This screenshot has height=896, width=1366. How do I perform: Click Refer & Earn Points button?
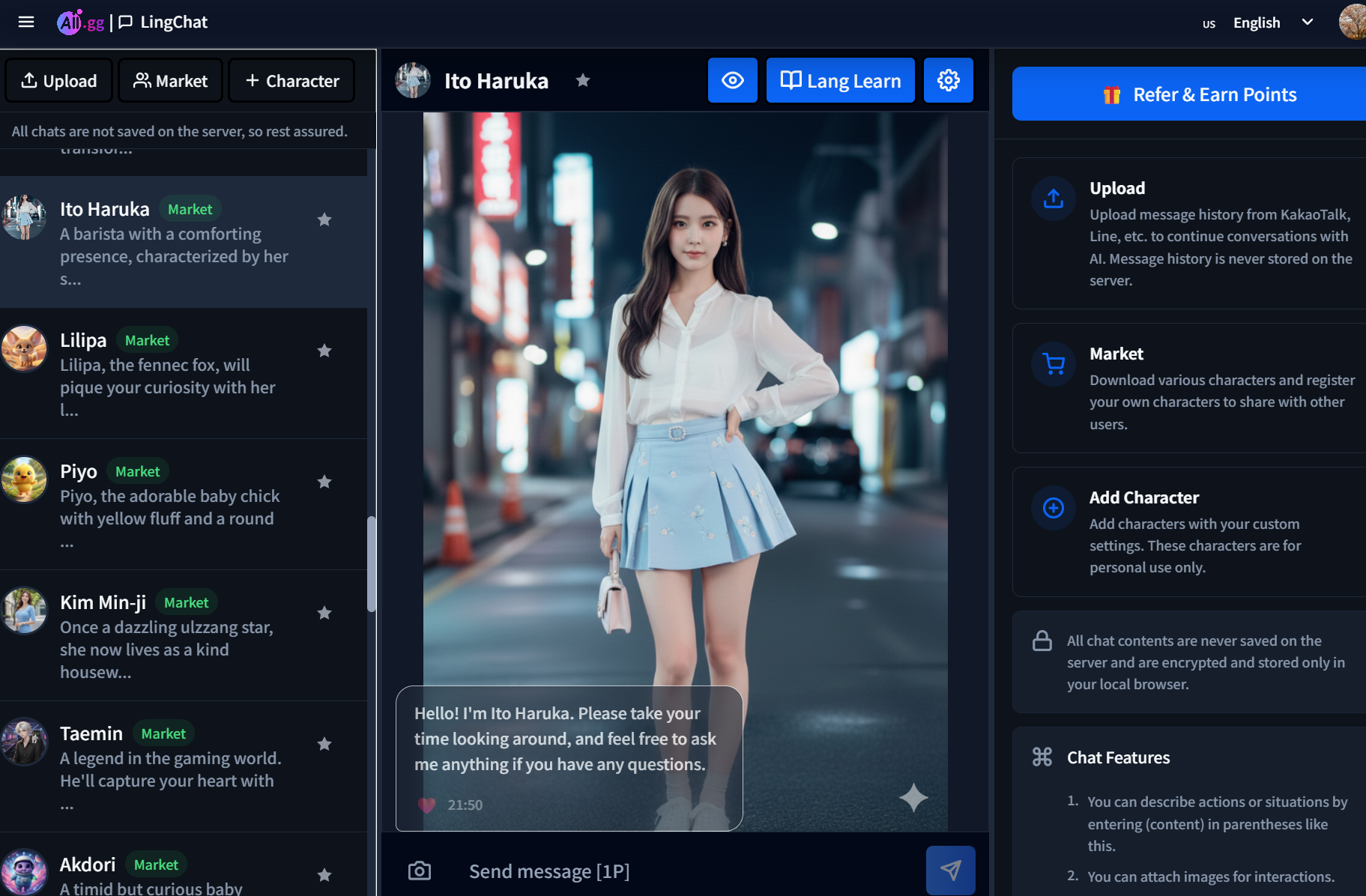1189,94
